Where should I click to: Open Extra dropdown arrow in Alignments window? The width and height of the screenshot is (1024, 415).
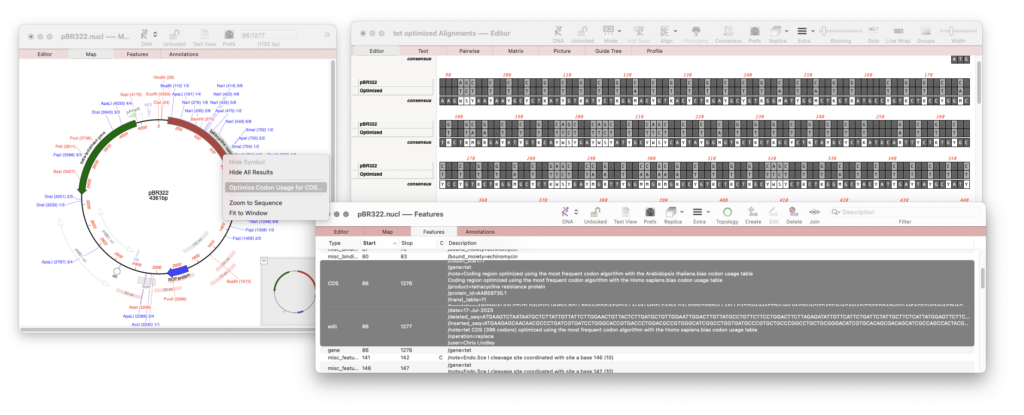tap(813, 31)
